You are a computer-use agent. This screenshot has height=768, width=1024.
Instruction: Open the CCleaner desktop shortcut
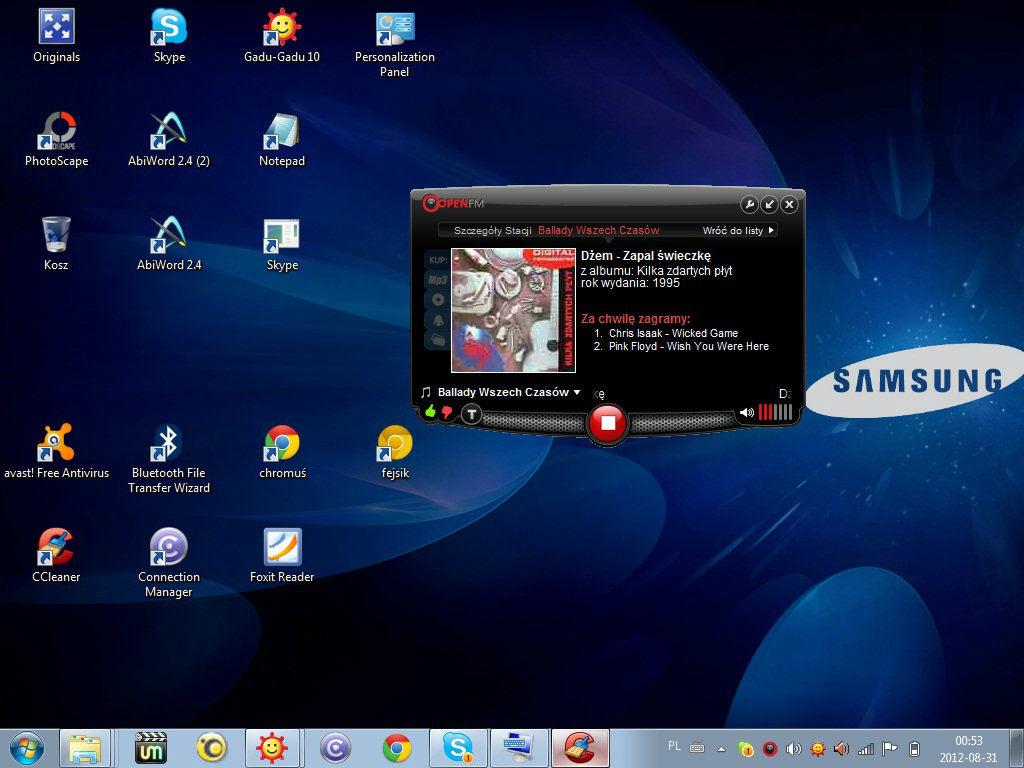56,555
